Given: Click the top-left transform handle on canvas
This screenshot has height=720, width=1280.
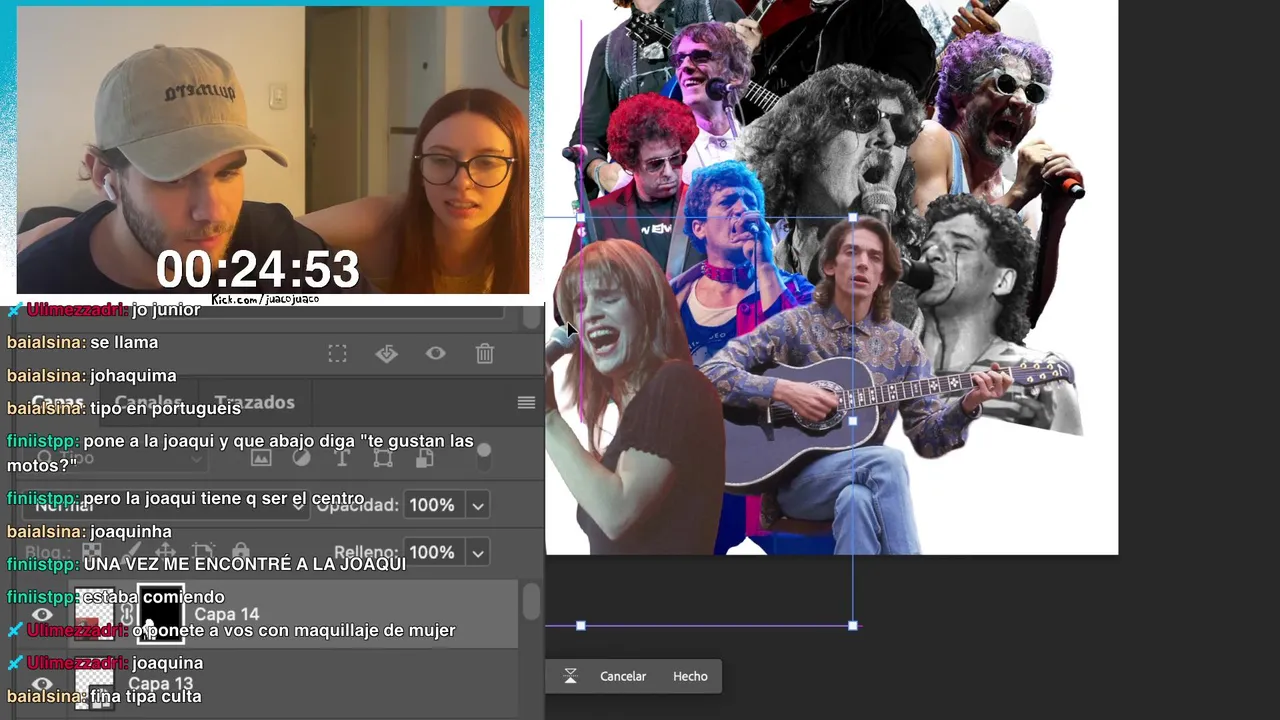Looking at the screenshot, I should pyautogui.click(x=581, y=217).
